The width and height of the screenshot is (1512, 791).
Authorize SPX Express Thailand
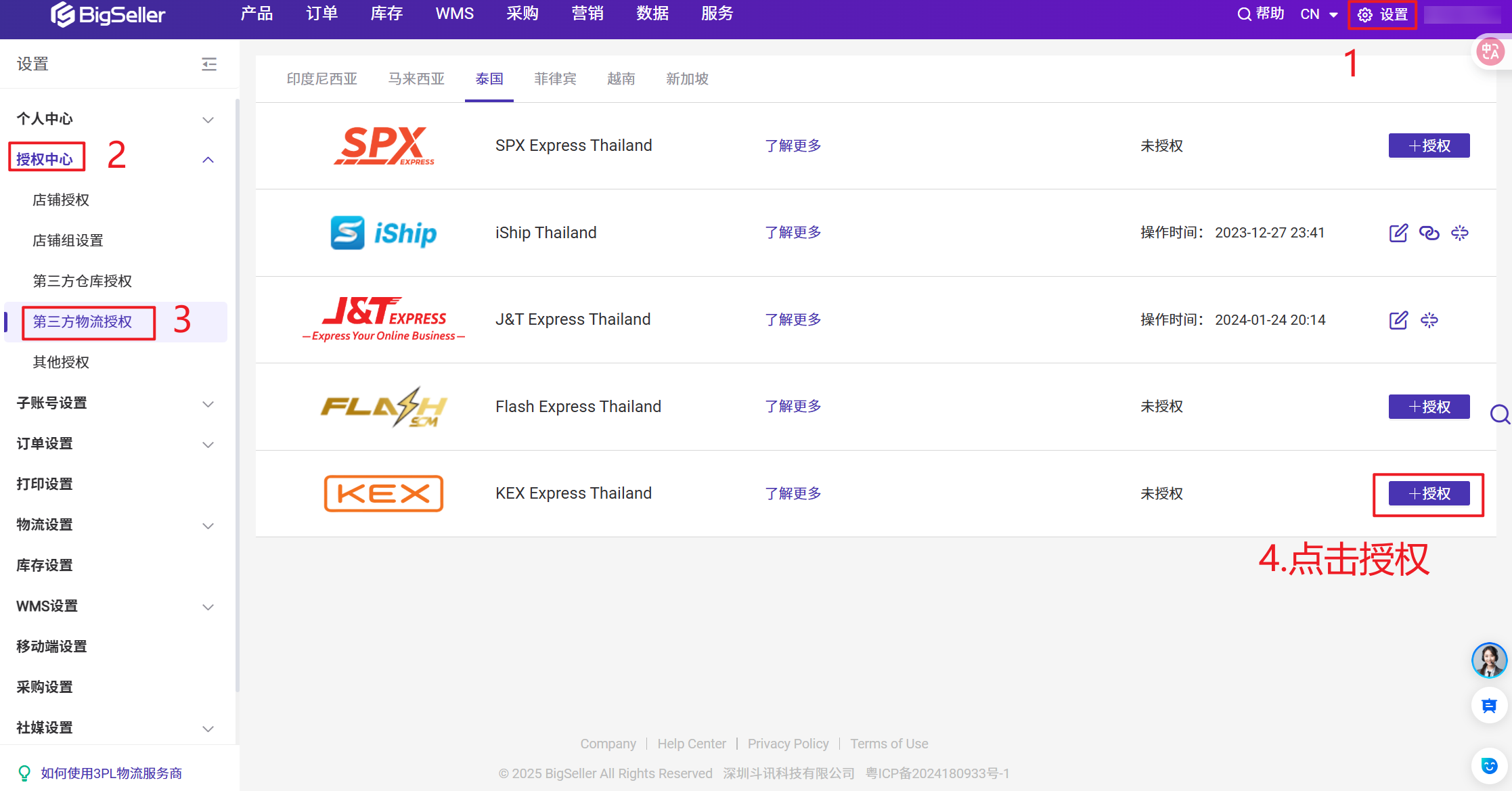[1429, 145]
